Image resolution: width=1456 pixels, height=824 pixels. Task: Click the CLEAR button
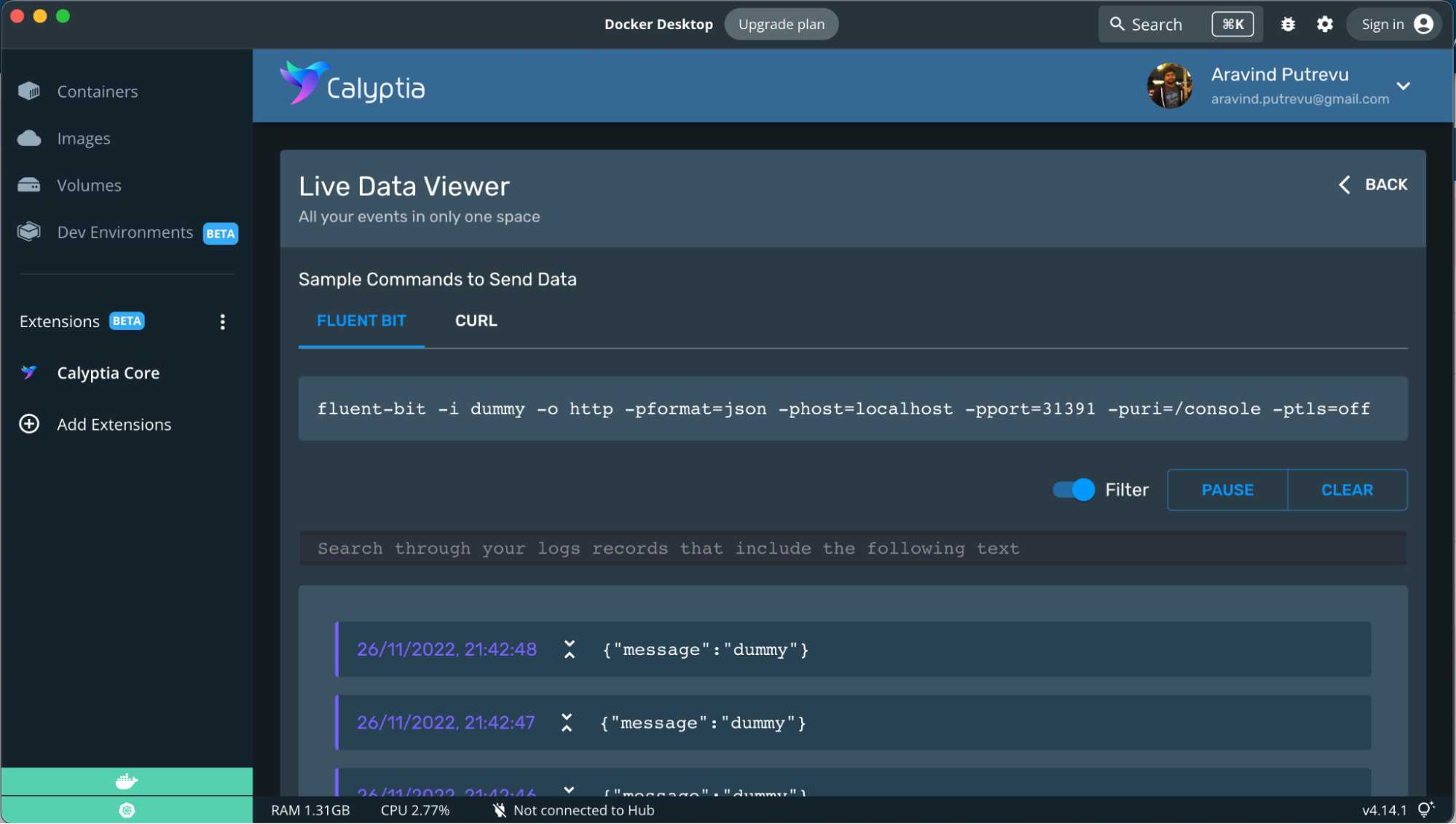(1347, 489)
